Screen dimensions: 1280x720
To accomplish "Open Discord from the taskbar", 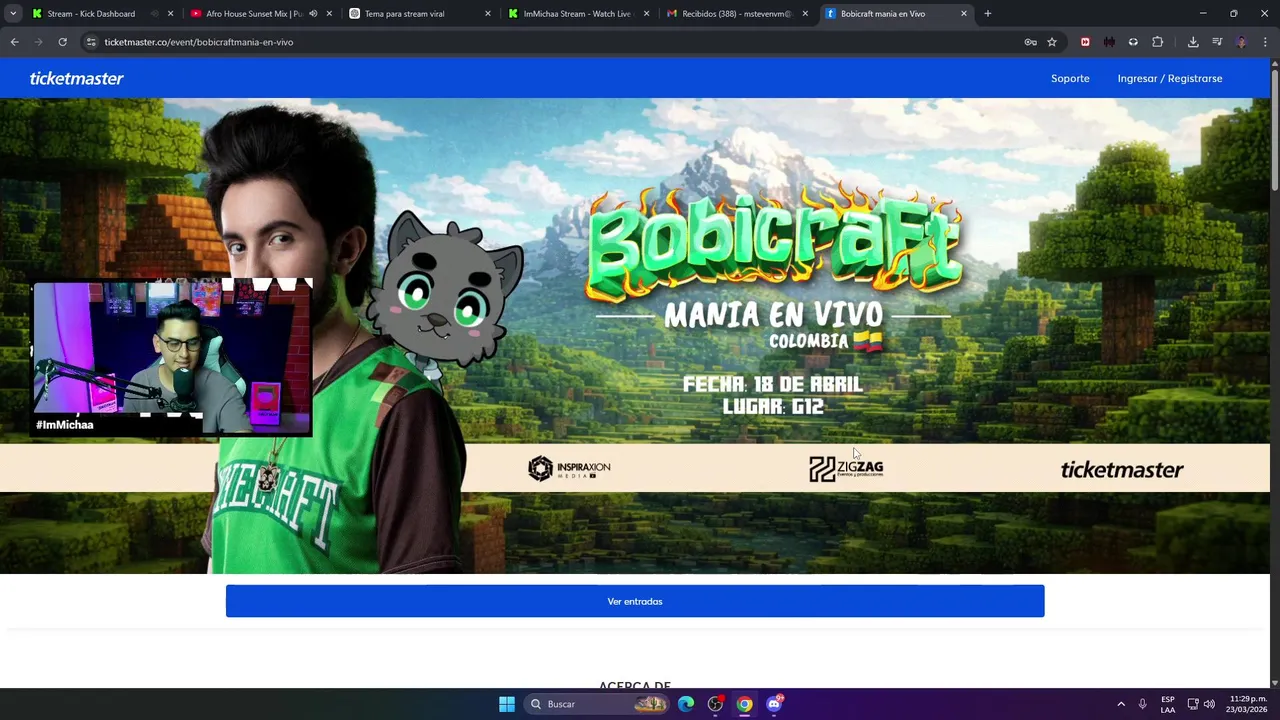I will 774,704.
